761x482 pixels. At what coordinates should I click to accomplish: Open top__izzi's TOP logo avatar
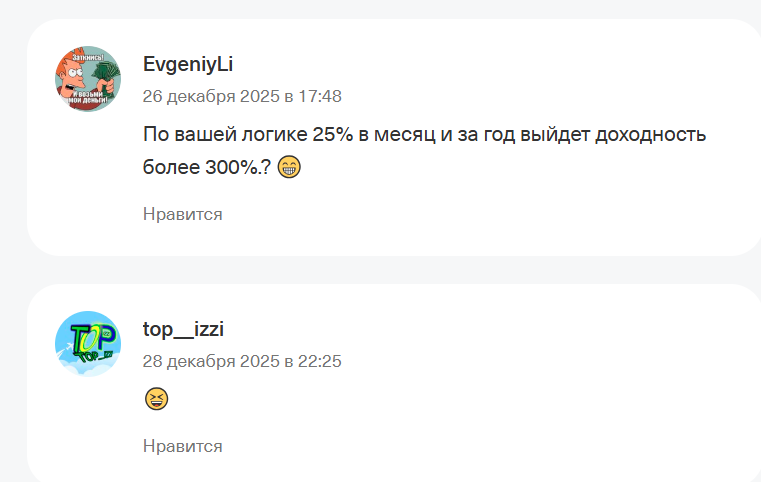(x=88, y=344)
